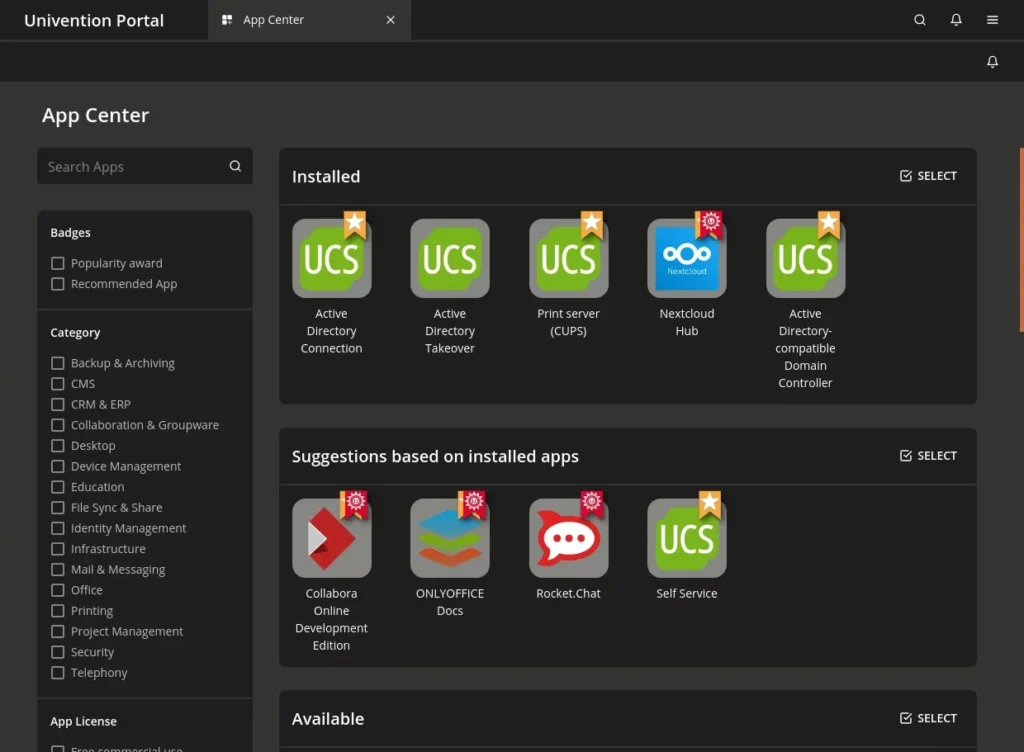Check the Mail & Messaging category filter
The height and width of the screenshot is (752, 1024).
pos(57,569)
